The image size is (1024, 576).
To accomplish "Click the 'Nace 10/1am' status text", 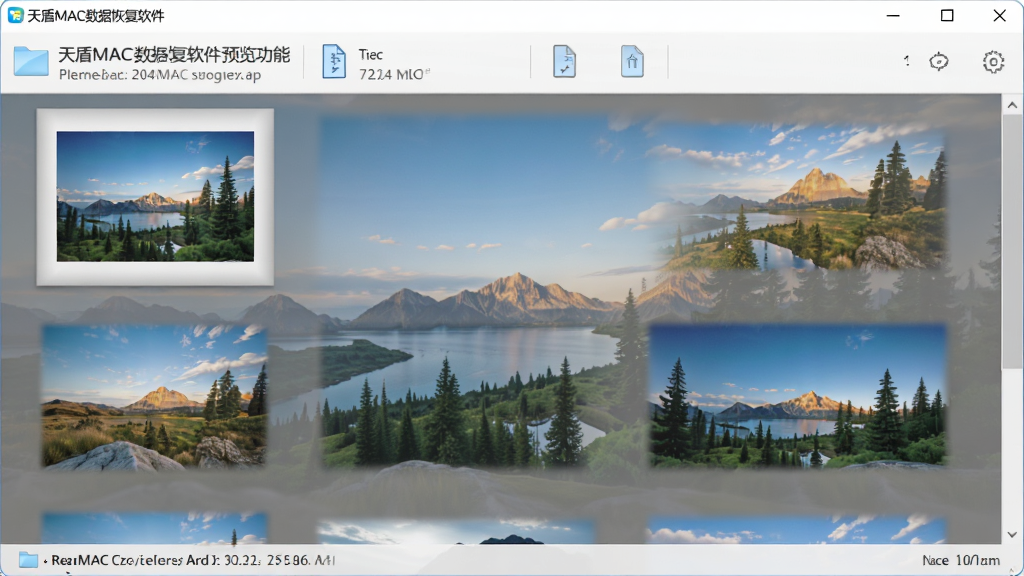I will tap(961, 560).
